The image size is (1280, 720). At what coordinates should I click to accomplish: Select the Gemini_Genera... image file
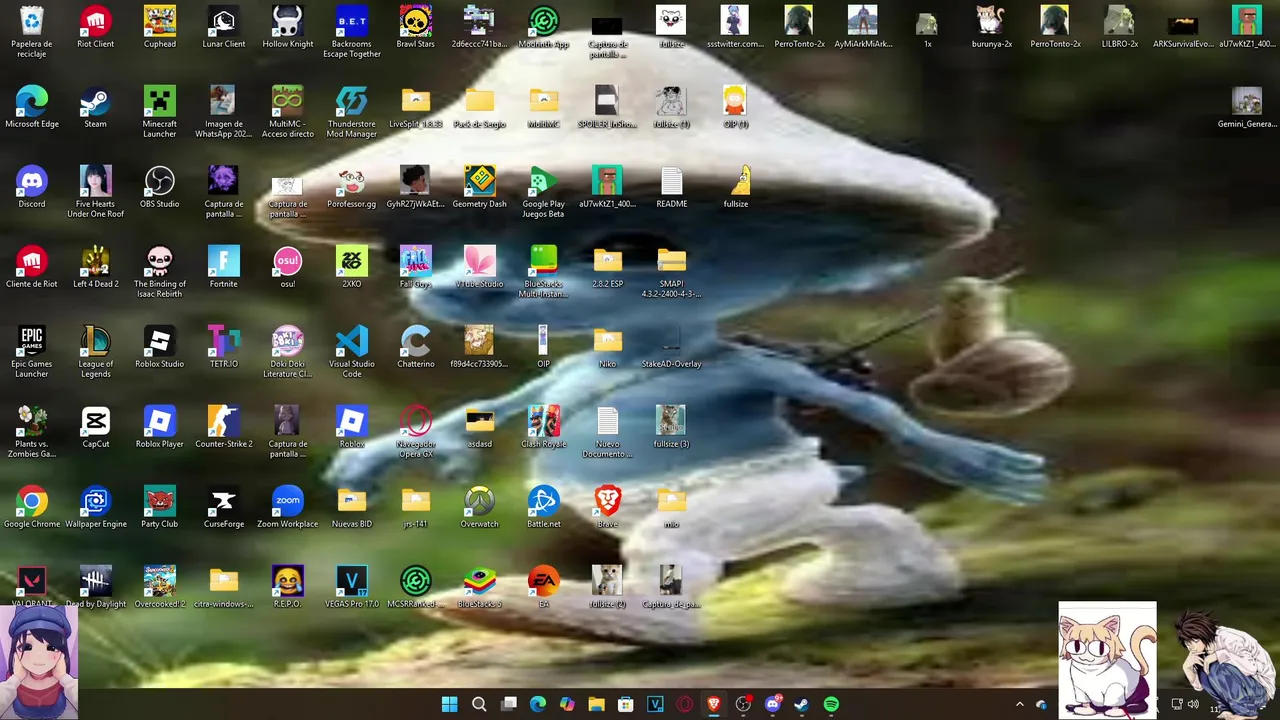(1247, 107)
